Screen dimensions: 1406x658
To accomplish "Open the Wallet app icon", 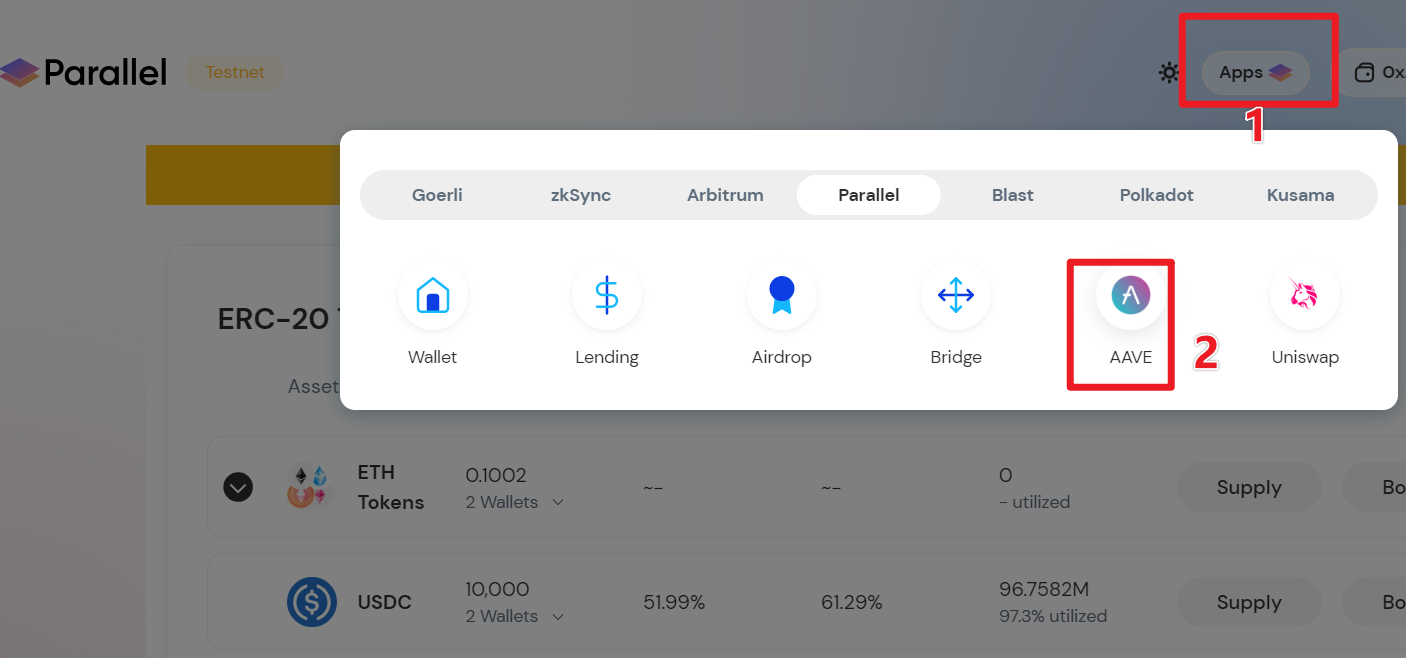I will coord(433,296).
